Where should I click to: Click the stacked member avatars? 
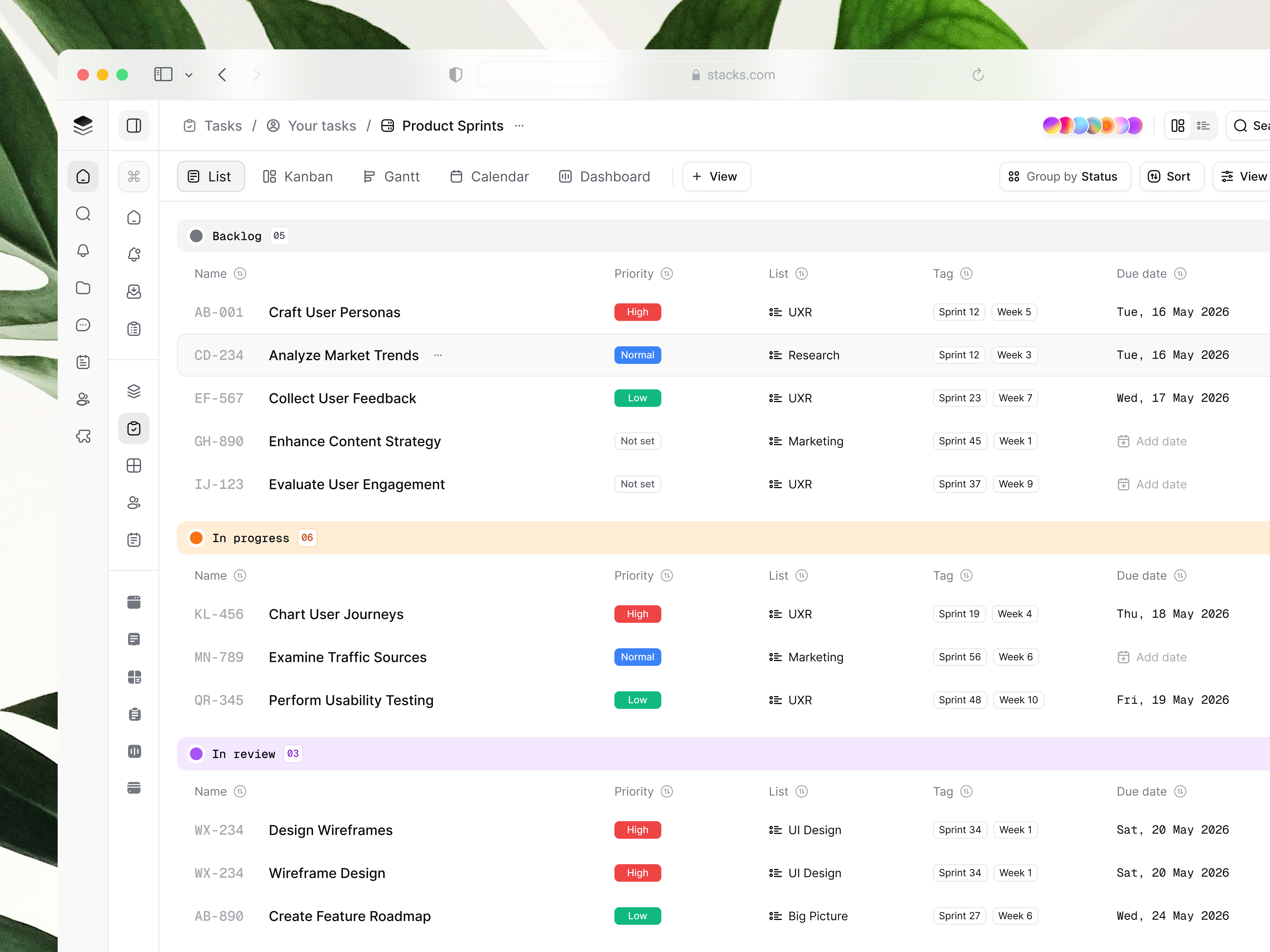click(1092, 126)
